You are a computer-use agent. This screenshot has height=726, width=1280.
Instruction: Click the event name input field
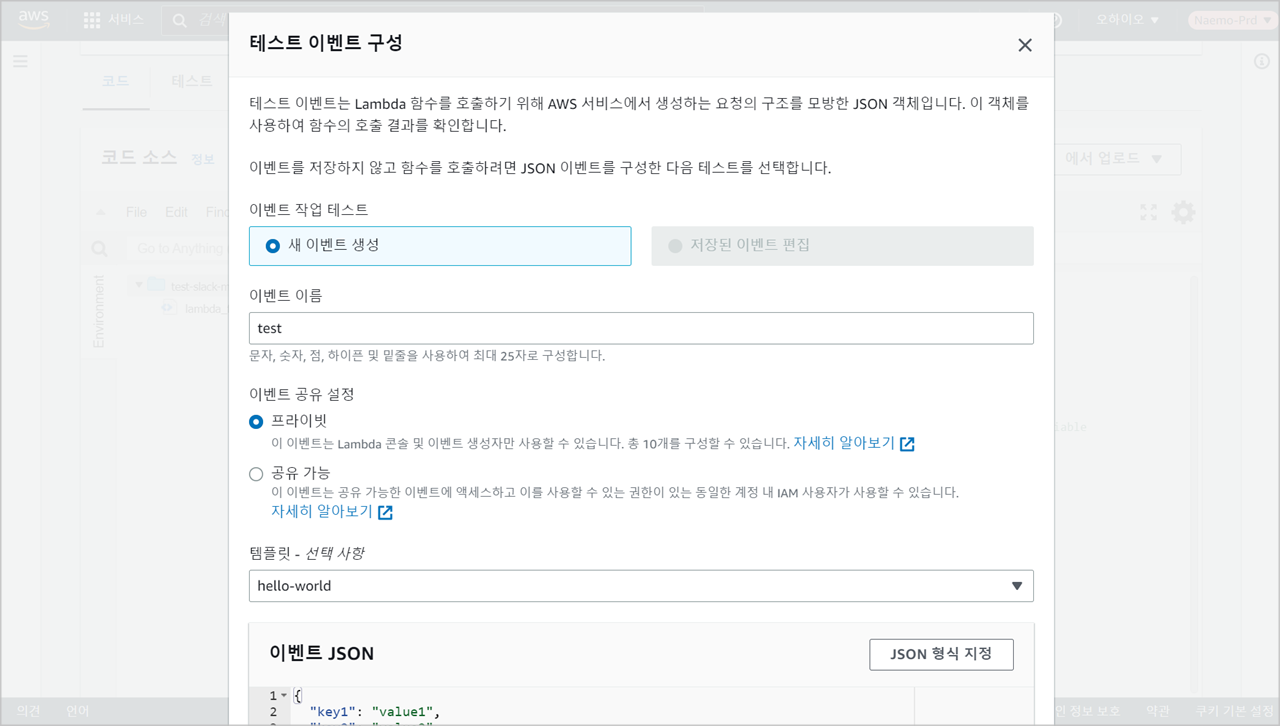[x=641, y=328]
